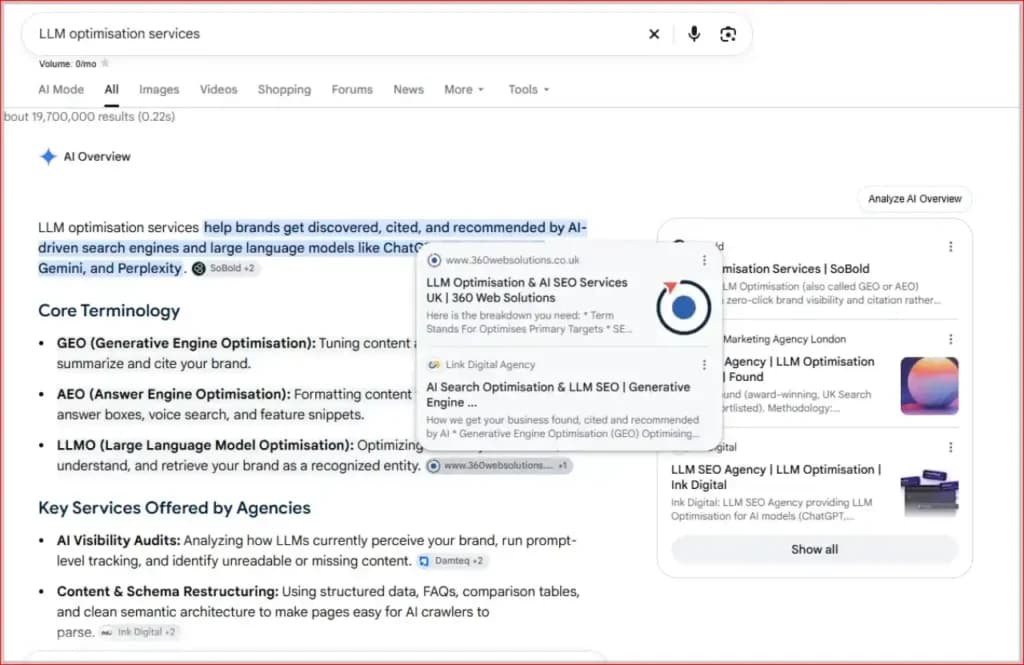Open Google Lens image search icon

728,34
